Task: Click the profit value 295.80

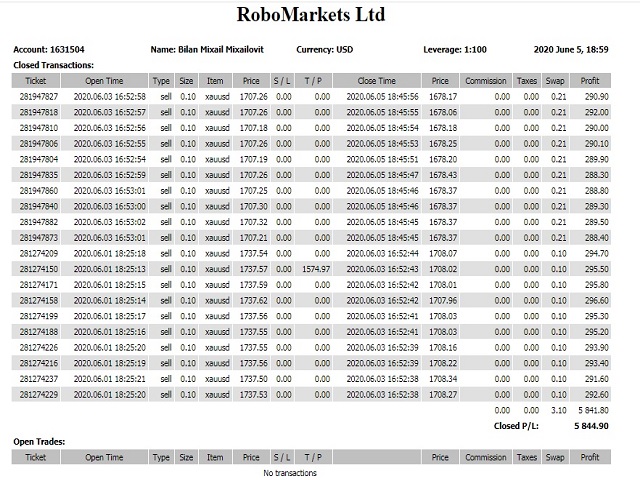Action: (596, 285)
